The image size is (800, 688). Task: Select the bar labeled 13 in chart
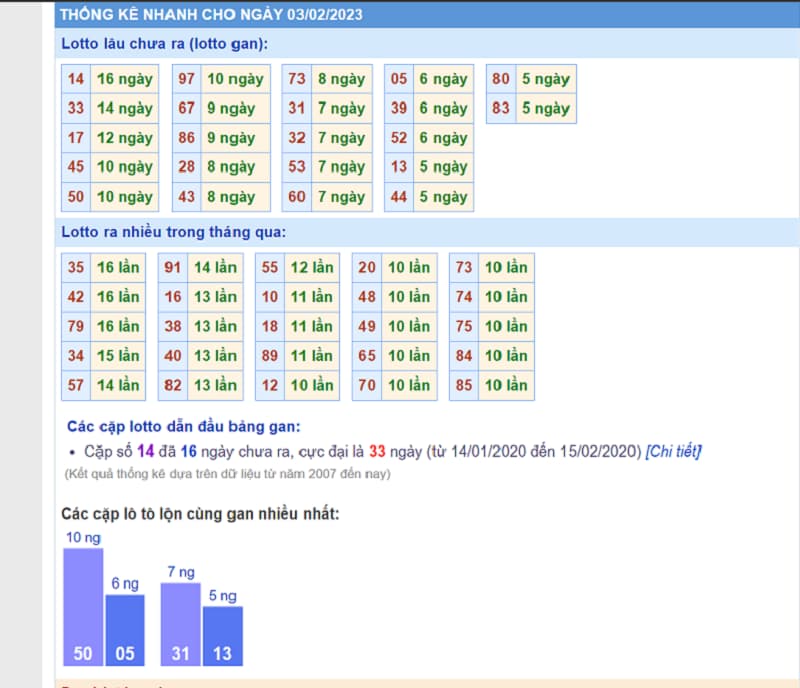tap(222, 636)
